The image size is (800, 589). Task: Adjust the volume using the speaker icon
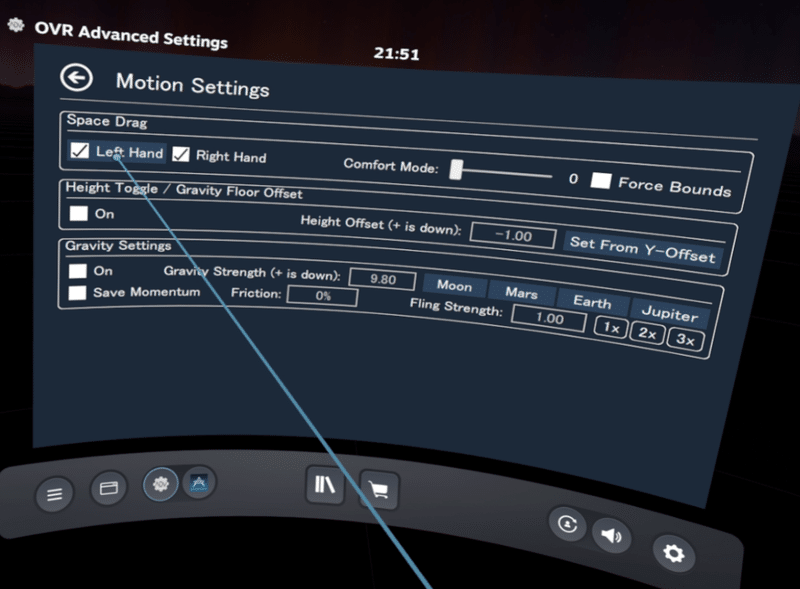[x=613, y=534]
